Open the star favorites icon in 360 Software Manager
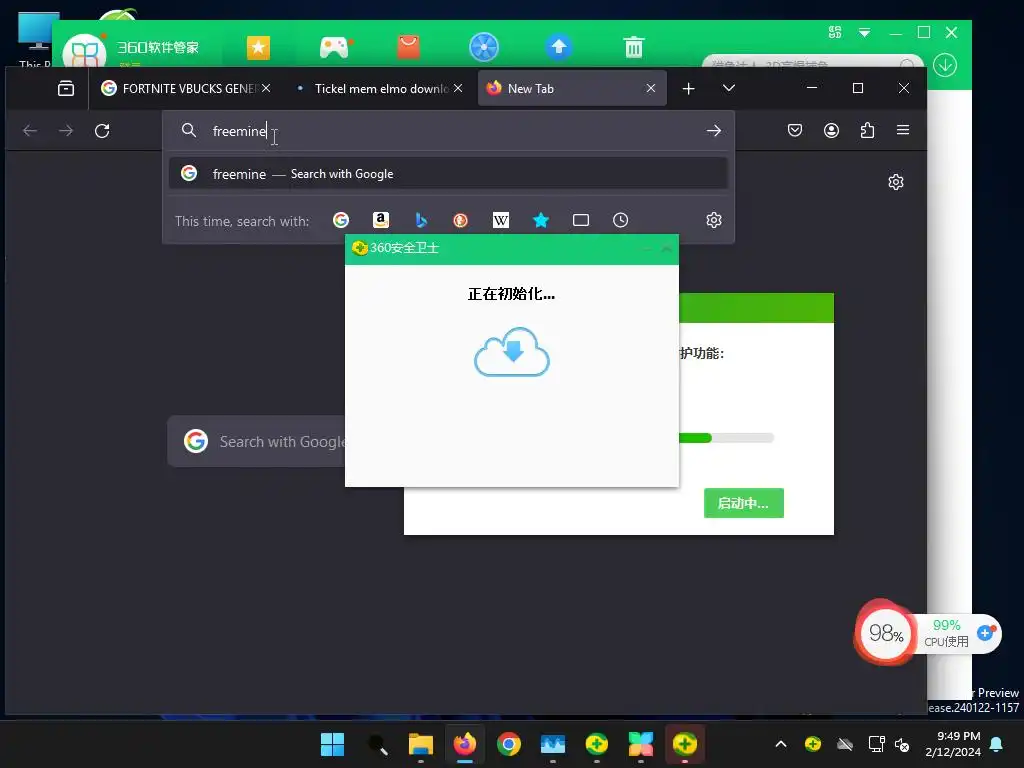Screen dimensions: 1024x768 coord(258,48)
